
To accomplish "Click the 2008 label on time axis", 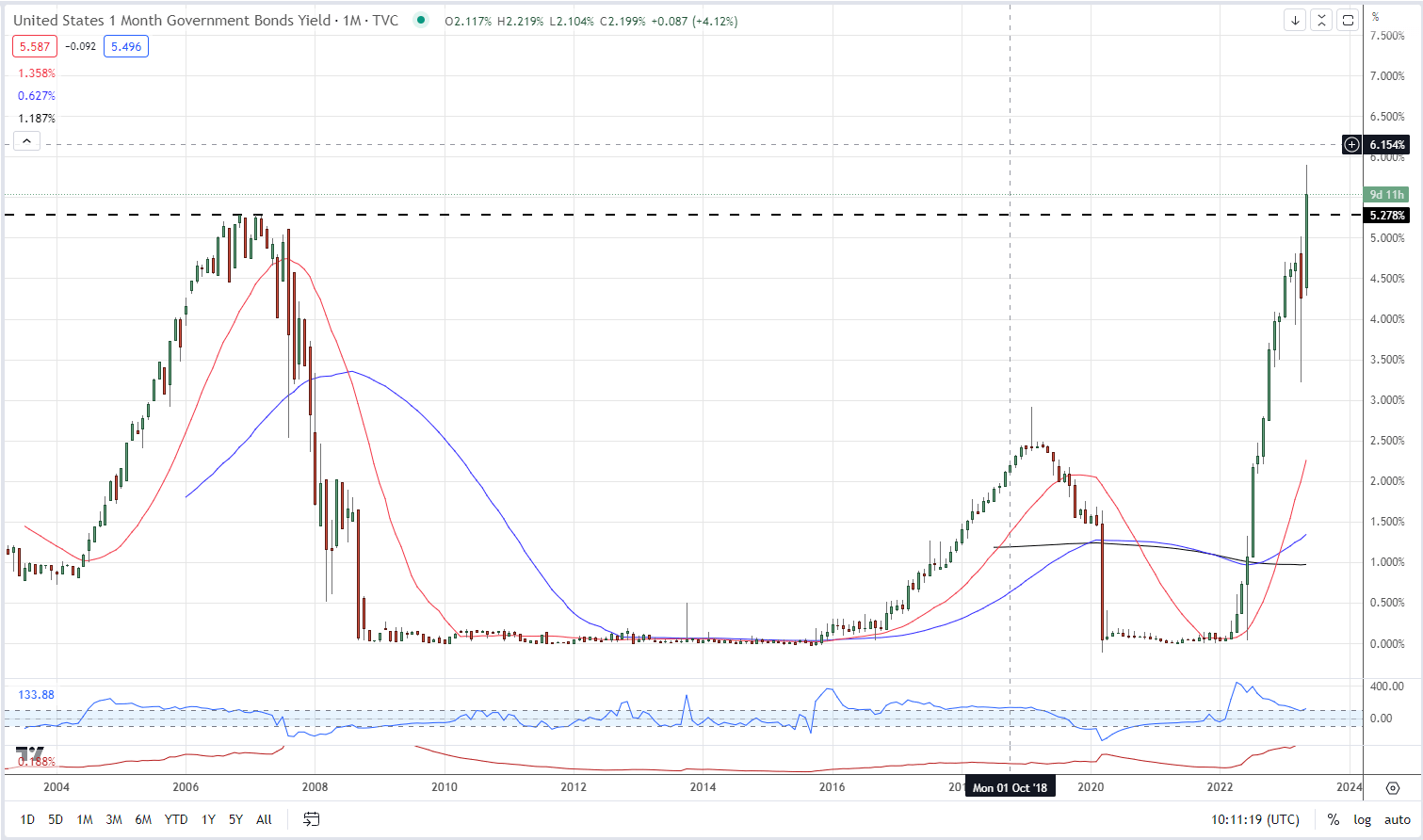I will pyautogui.click(x=315, y=787).
